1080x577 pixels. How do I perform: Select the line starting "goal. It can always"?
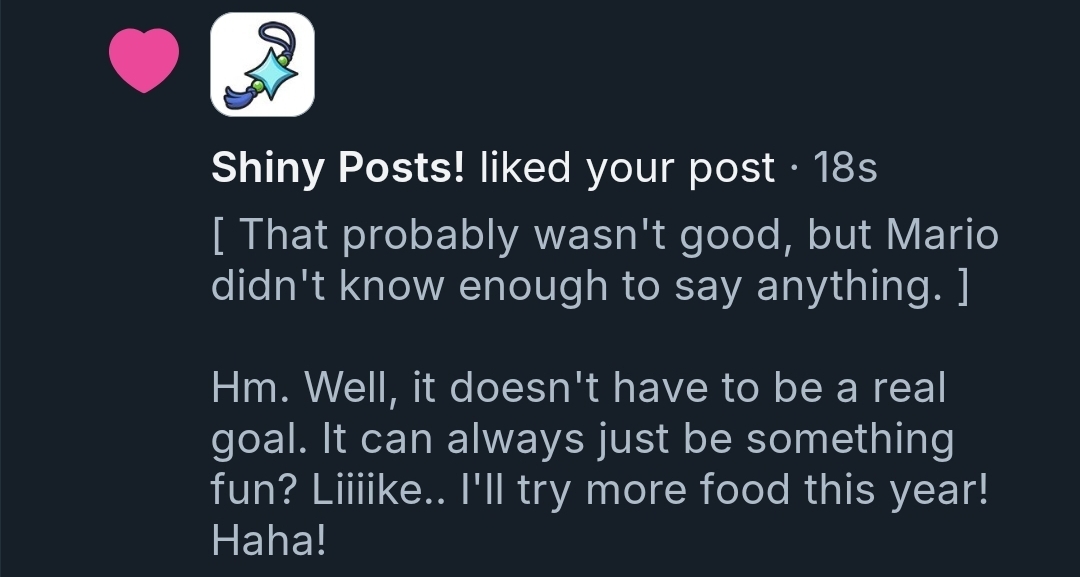click(x=582, y=440)
